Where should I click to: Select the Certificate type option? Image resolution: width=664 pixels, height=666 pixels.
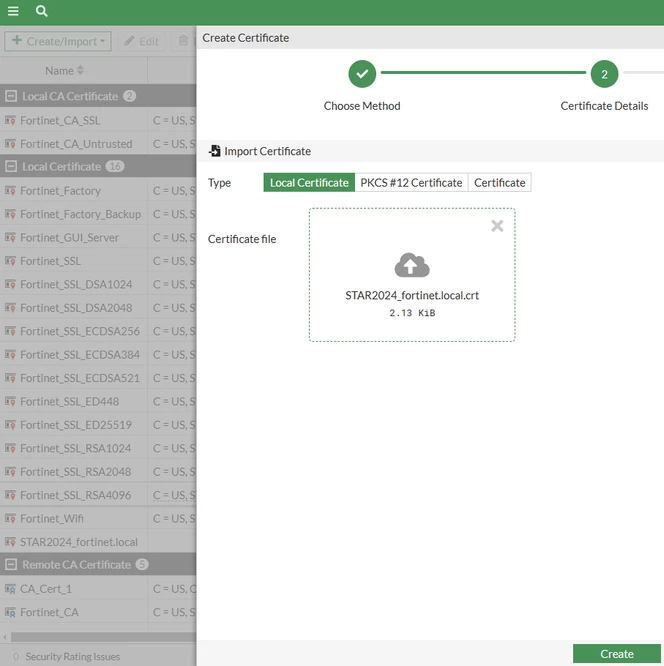[500, 182]
